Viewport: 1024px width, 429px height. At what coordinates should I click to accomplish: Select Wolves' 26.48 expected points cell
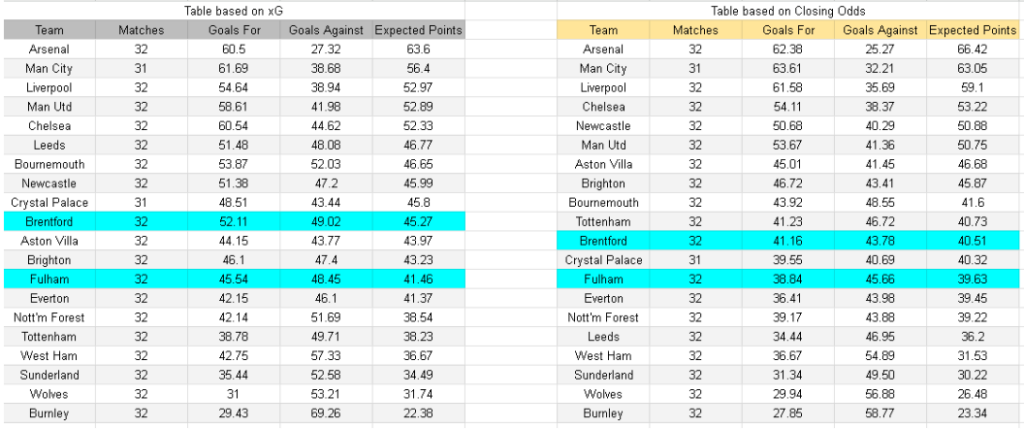pyautogui.click(x=971, y=394)
